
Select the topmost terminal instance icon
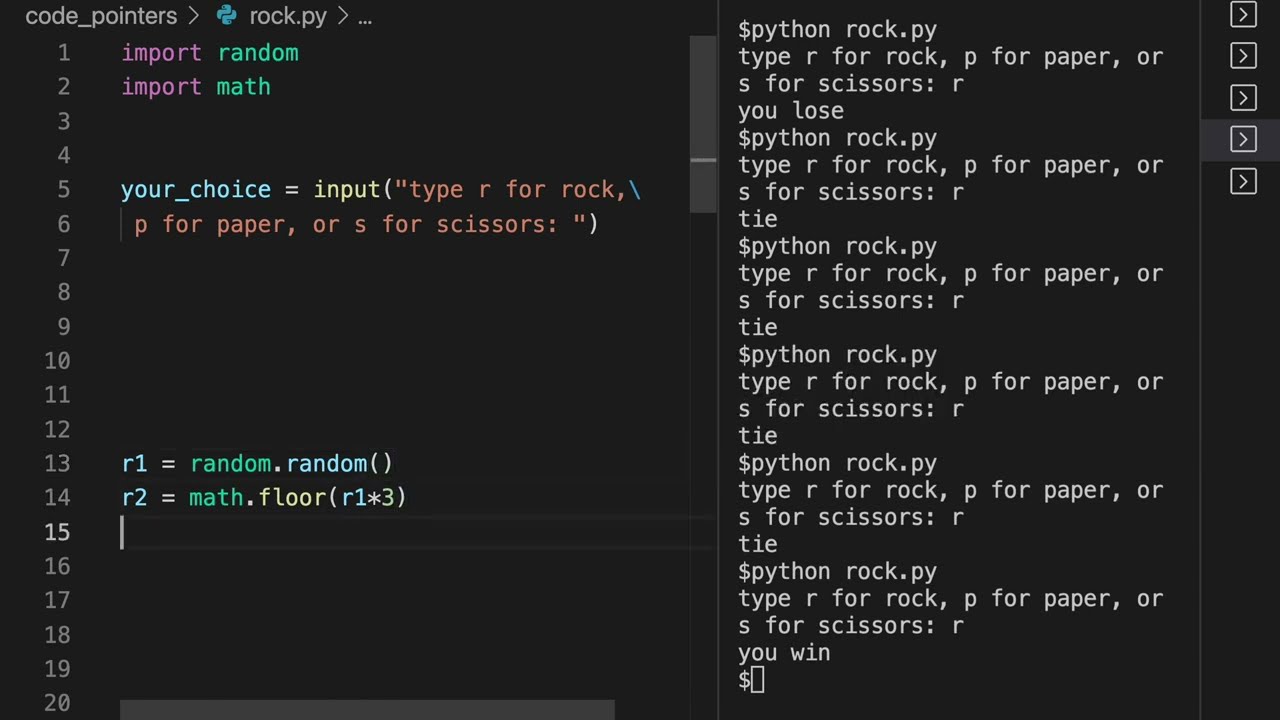click(x=1243, y=14)
